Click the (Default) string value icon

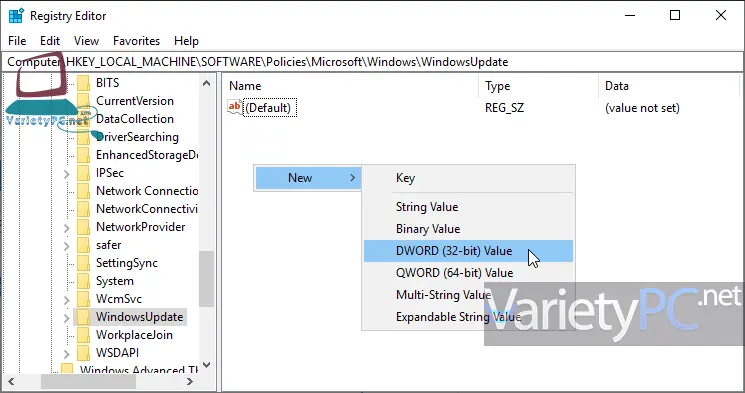(x=235, y=107)
